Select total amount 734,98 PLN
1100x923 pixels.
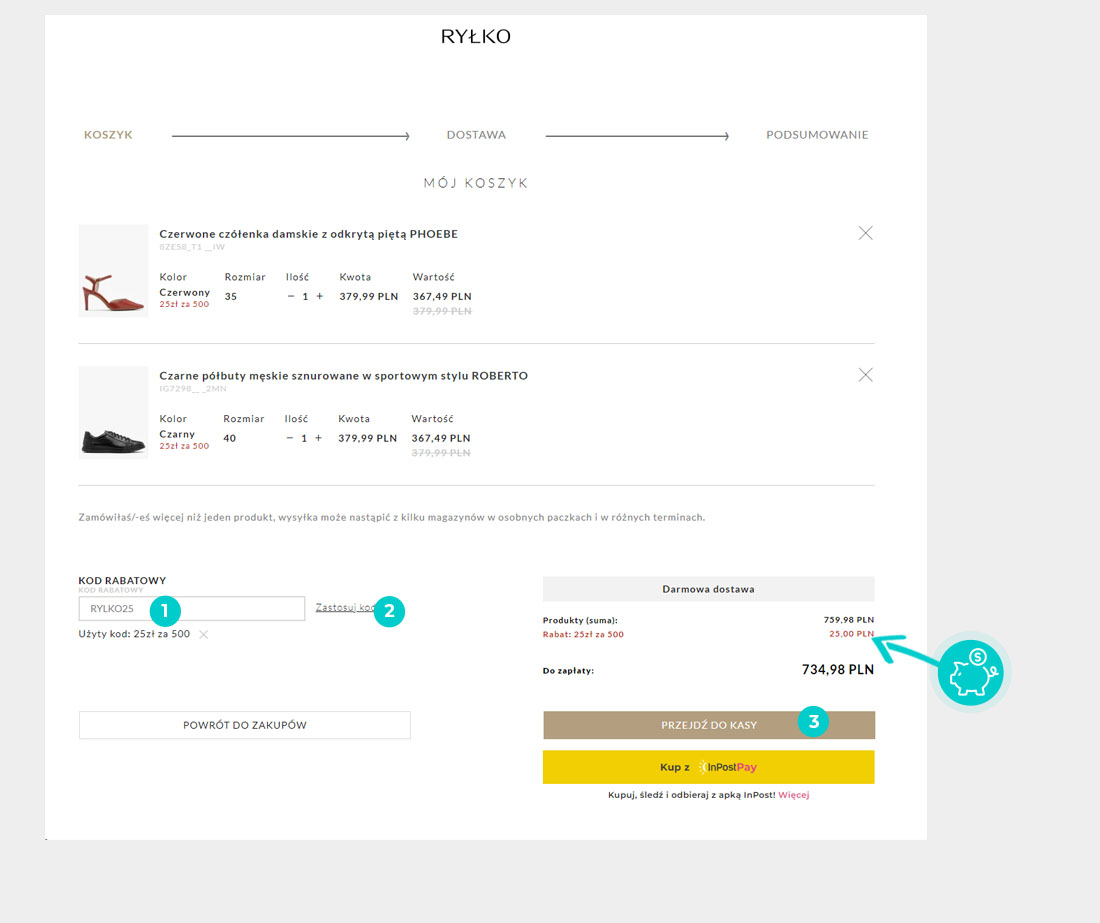click(838, 670)
